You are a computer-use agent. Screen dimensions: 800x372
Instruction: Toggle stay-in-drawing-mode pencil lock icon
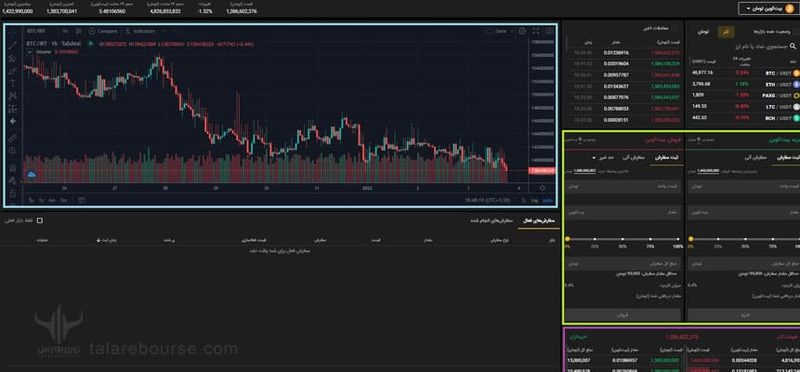[x=13, y=181]
